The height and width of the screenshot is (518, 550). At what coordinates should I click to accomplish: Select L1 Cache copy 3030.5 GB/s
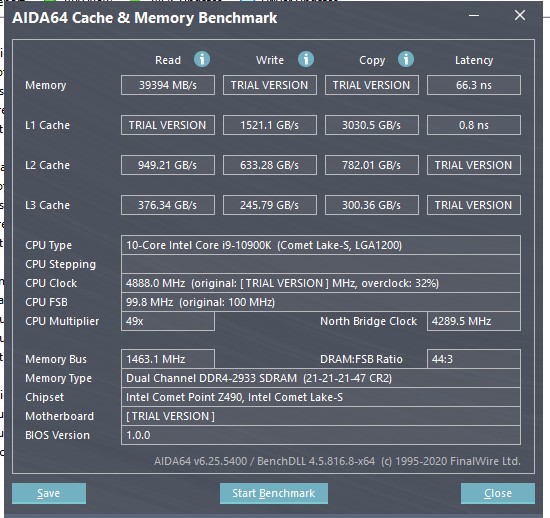click(371, 125)
